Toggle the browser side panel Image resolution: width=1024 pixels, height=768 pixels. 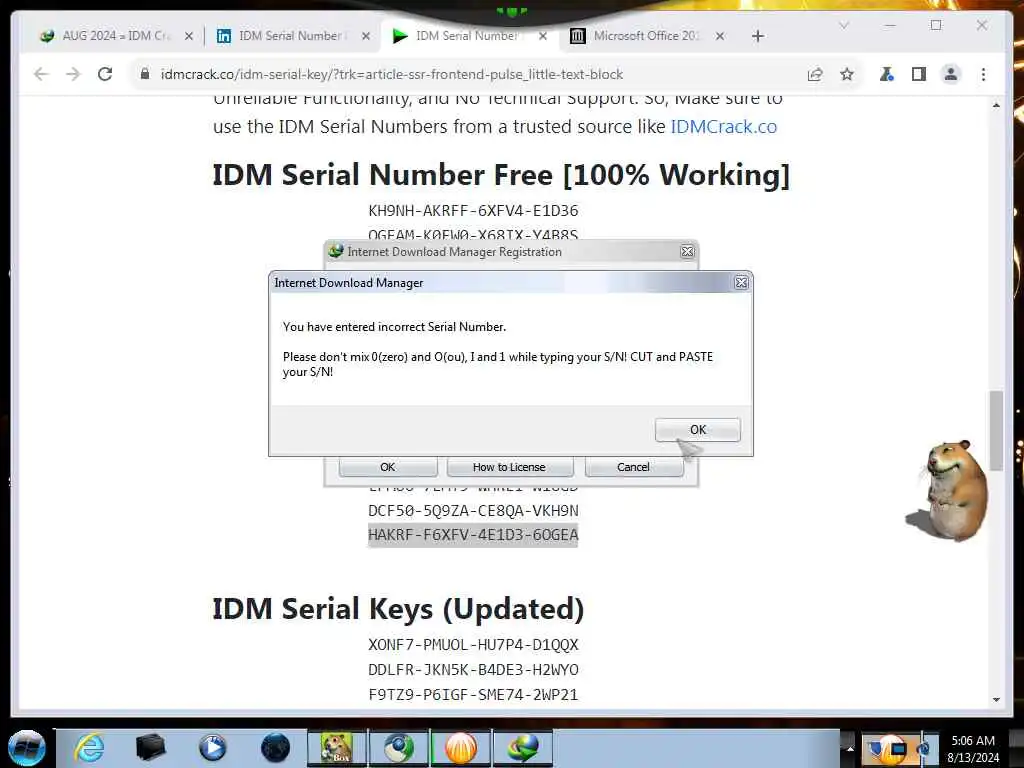point(919,74)
